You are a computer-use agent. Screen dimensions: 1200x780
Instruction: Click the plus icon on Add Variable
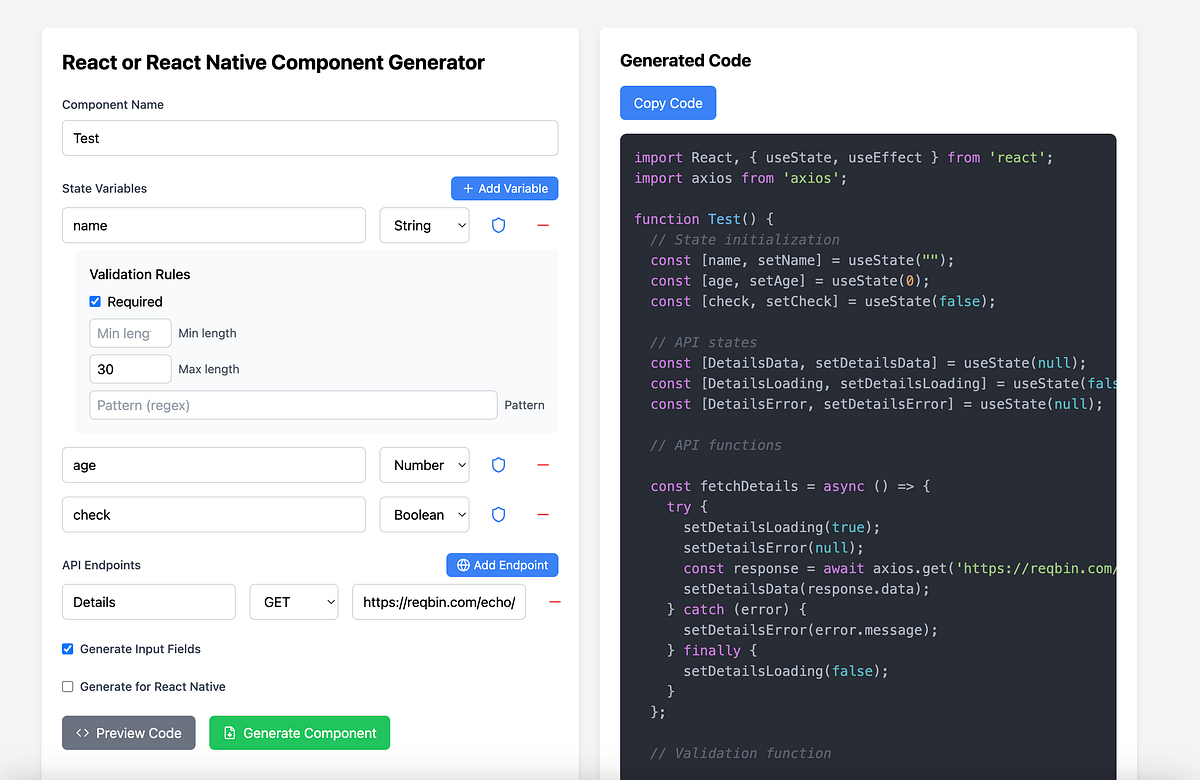tap(467, 188)
